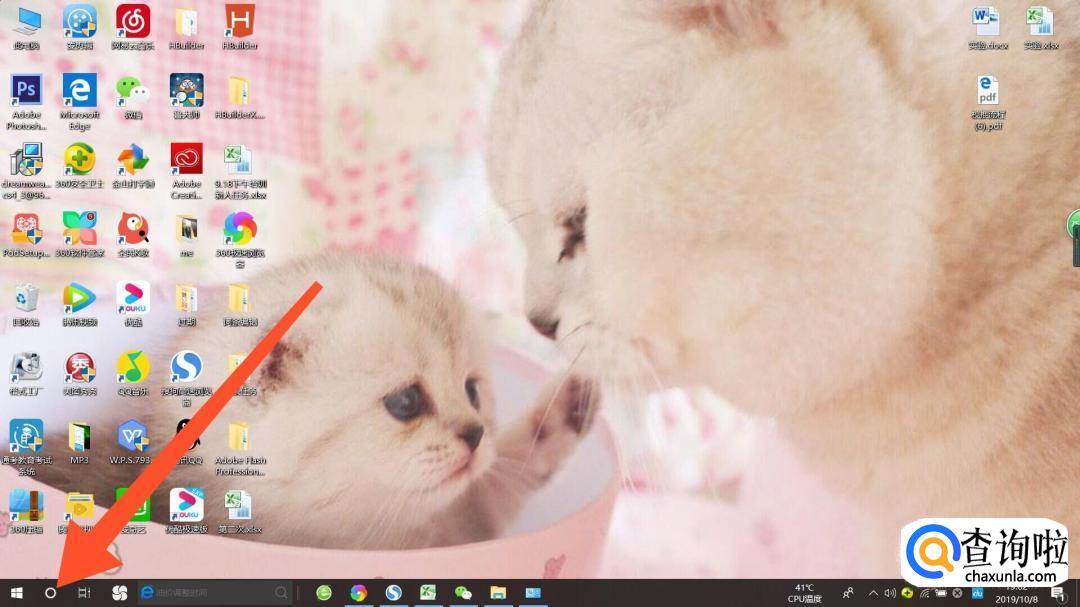This screenshot has width=1080, height=607.
Task: Click the Edge search box on taskbar
Action: [215, 593]
